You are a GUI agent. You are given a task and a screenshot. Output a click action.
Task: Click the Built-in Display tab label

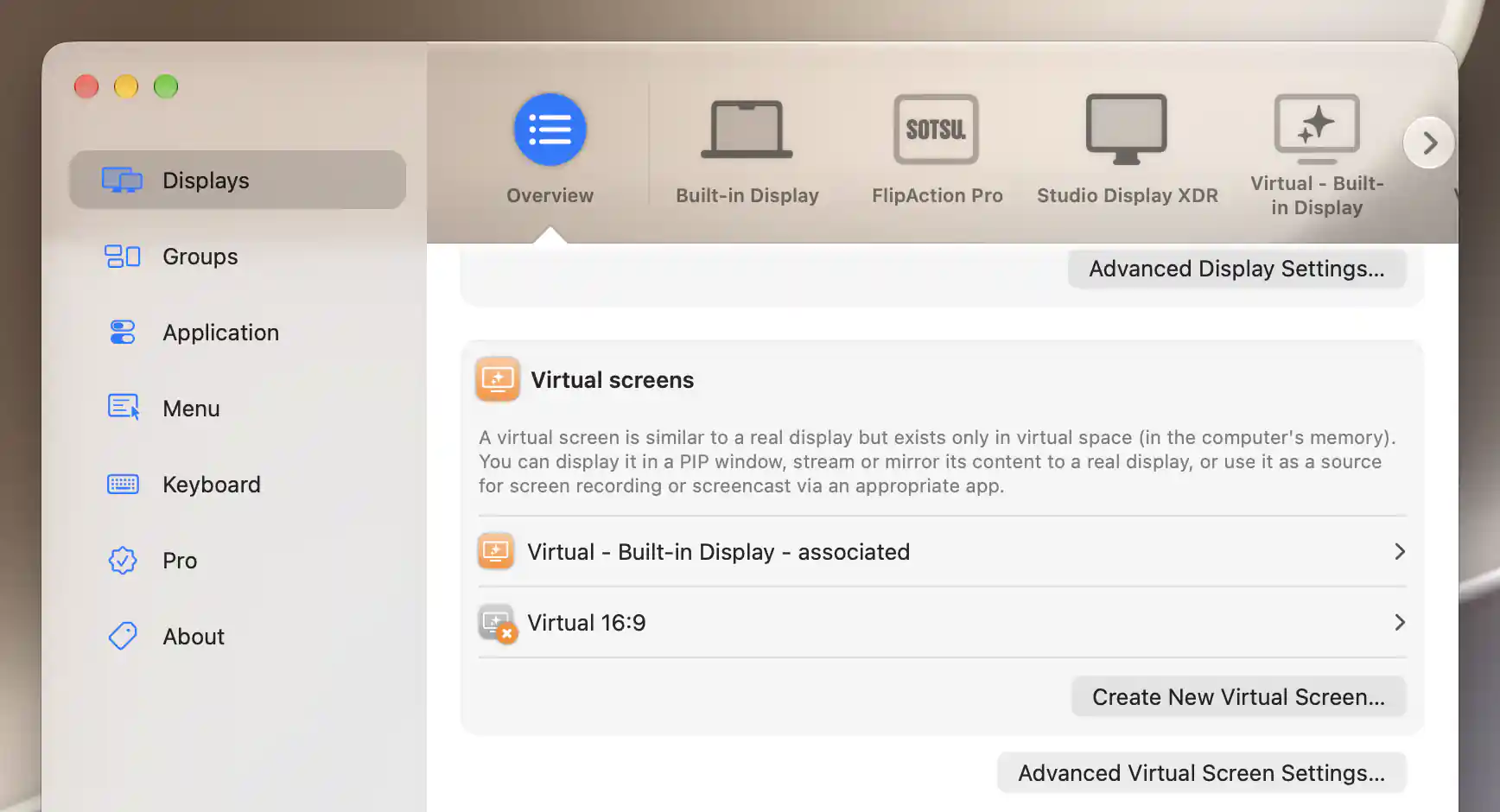click(x=747, y=196)
